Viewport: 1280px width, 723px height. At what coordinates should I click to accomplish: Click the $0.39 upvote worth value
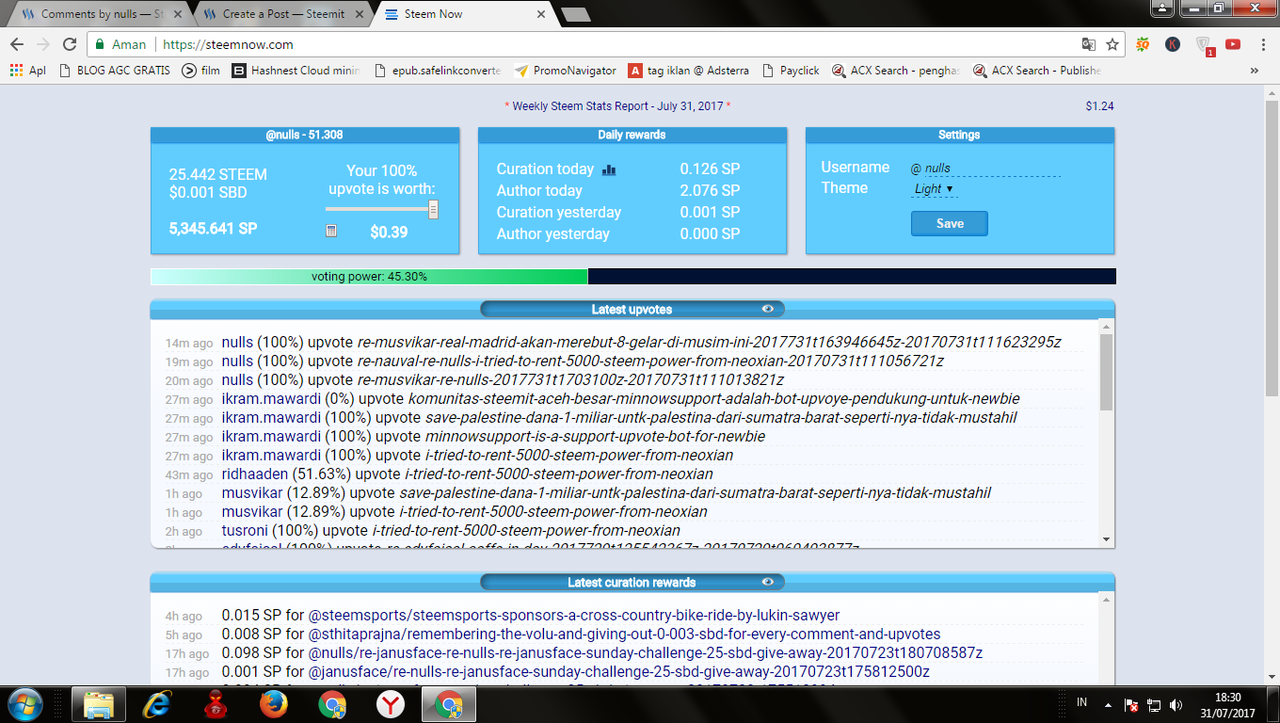[389, 232]
